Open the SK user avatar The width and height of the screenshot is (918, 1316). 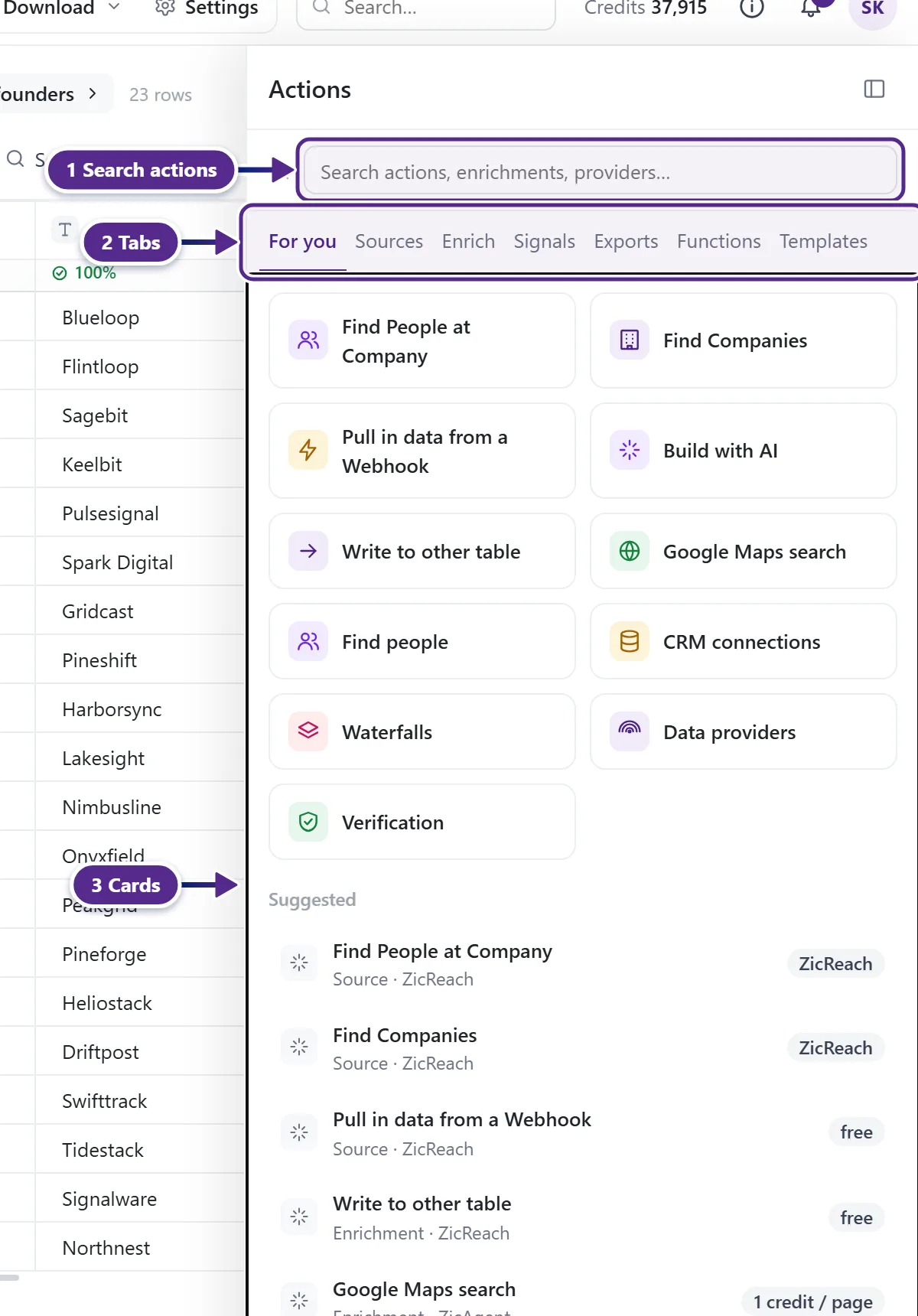click(873, 9)
